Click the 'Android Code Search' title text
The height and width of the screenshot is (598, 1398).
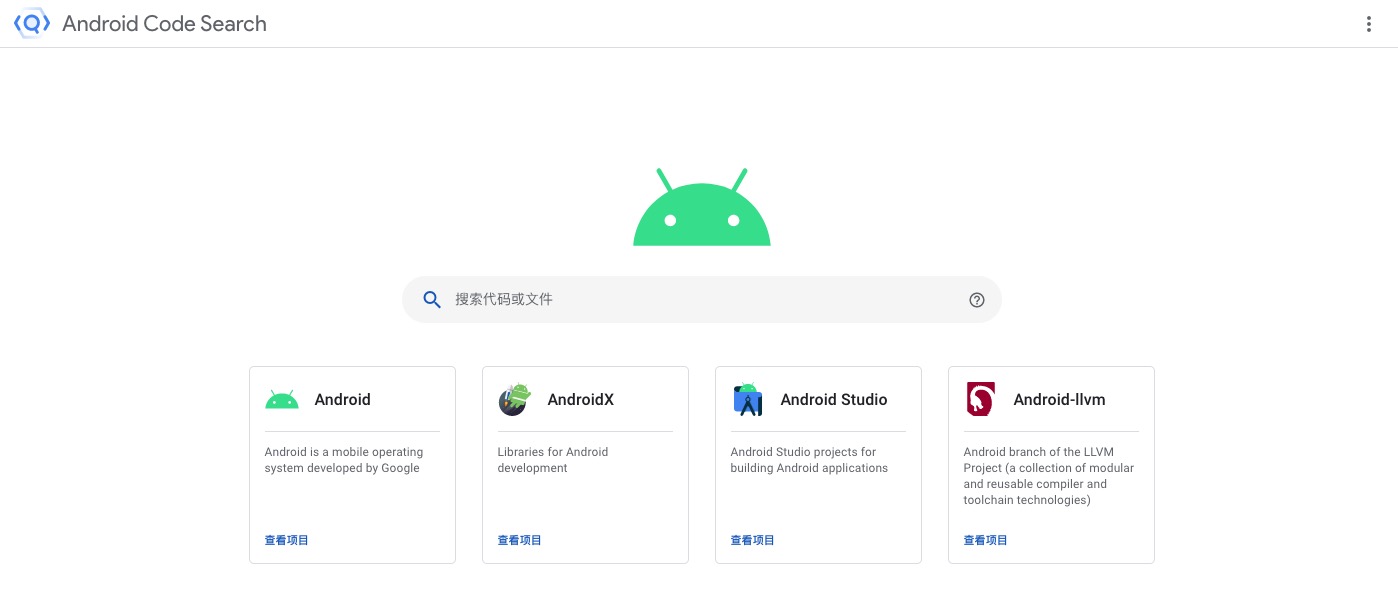(x=164, y=23)
